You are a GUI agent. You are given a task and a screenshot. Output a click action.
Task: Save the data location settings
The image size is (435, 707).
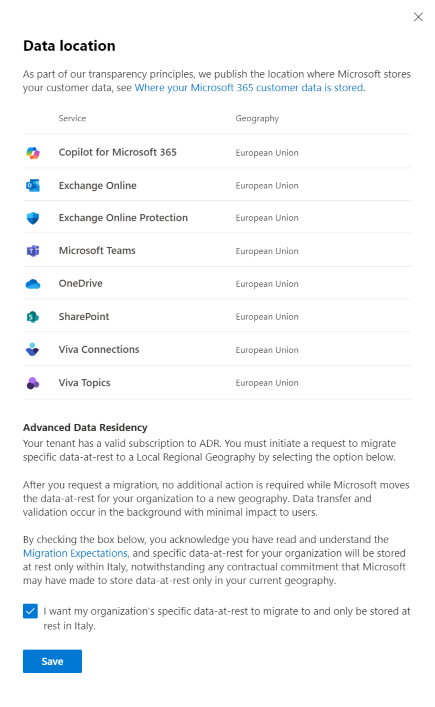tap(52, 661)
